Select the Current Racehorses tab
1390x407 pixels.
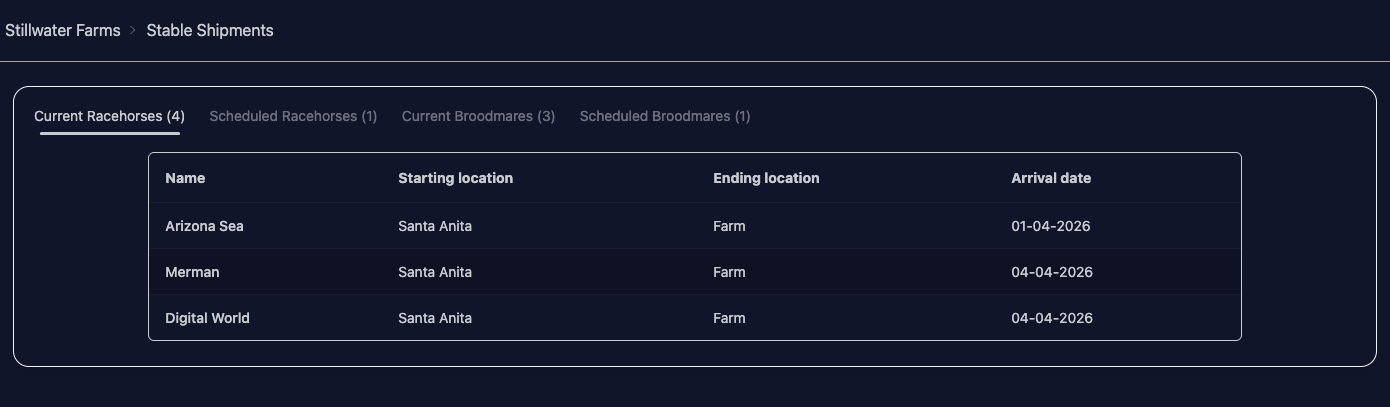(x=109, y=116)
